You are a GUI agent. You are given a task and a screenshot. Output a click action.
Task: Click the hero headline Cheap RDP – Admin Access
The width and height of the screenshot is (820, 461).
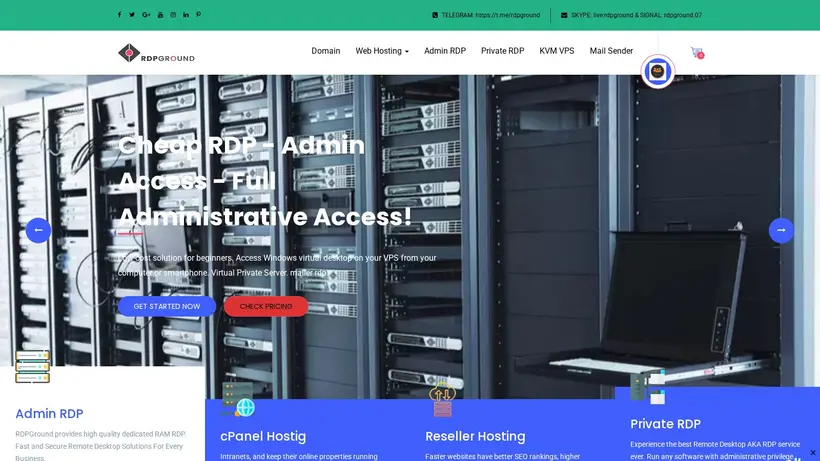click(265, 181)
